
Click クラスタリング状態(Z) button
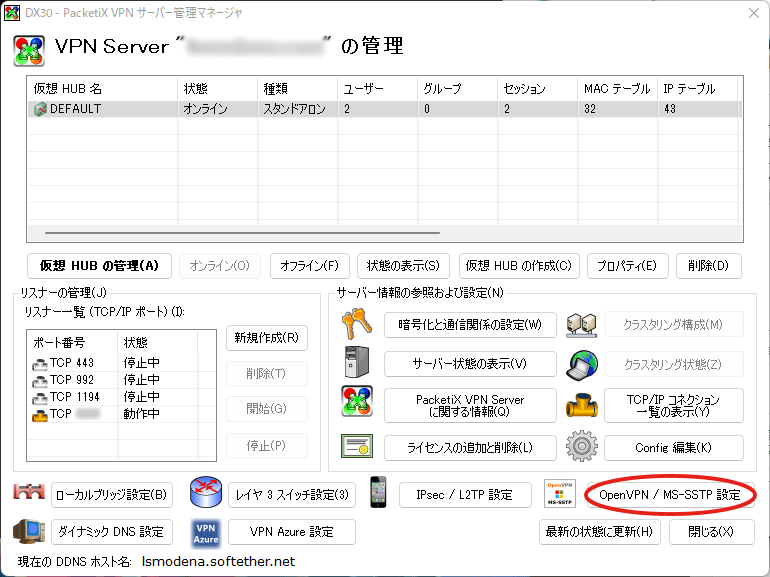click(x=673, y=364)
